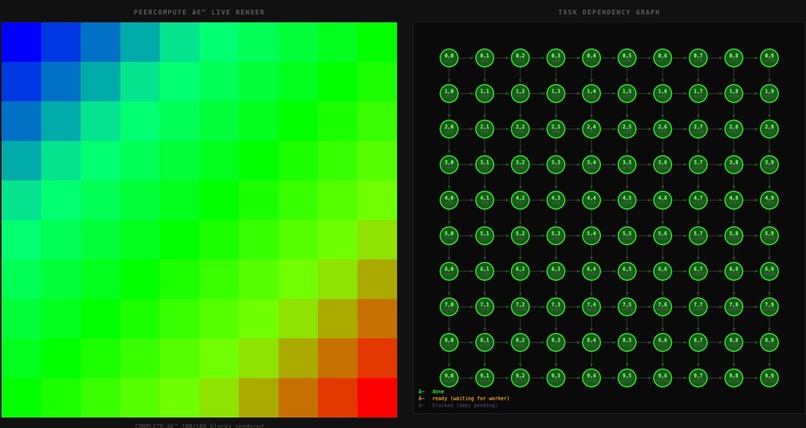
Task: Select graph node labeled 0,5
Action: tap(627, 58)
